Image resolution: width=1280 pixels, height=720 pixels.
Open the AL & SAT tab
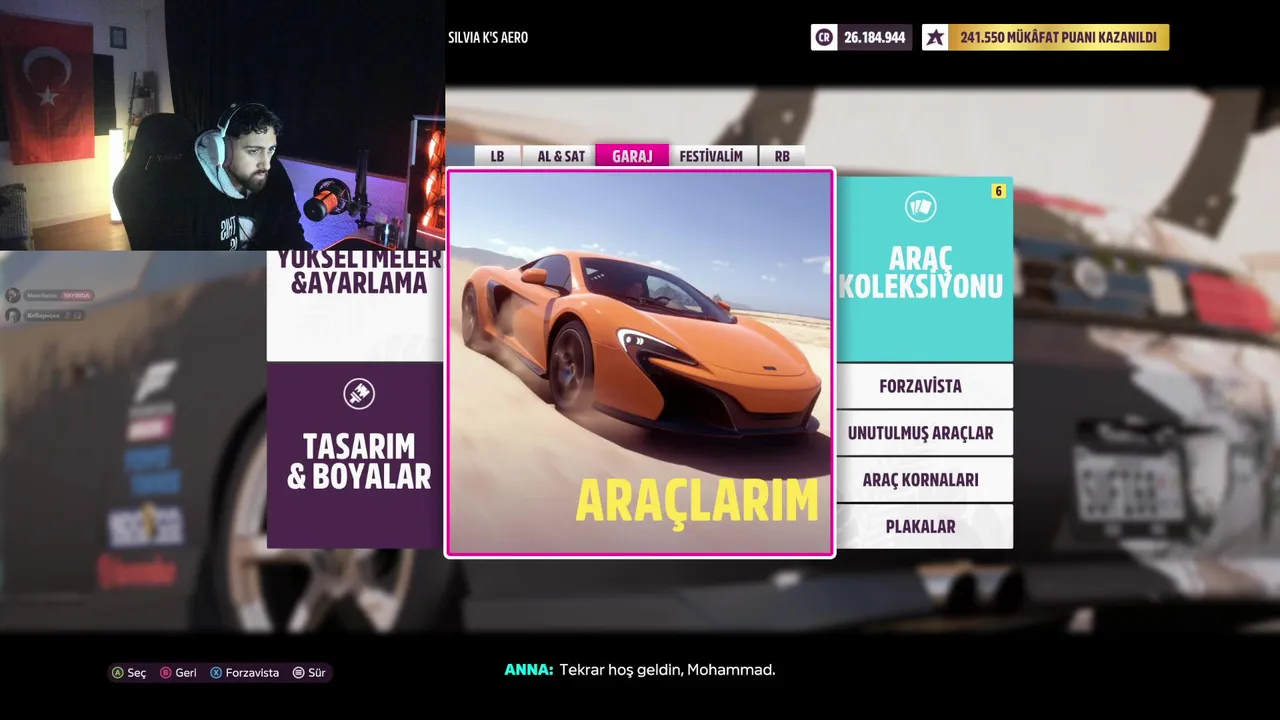click(x=560, y=156)
